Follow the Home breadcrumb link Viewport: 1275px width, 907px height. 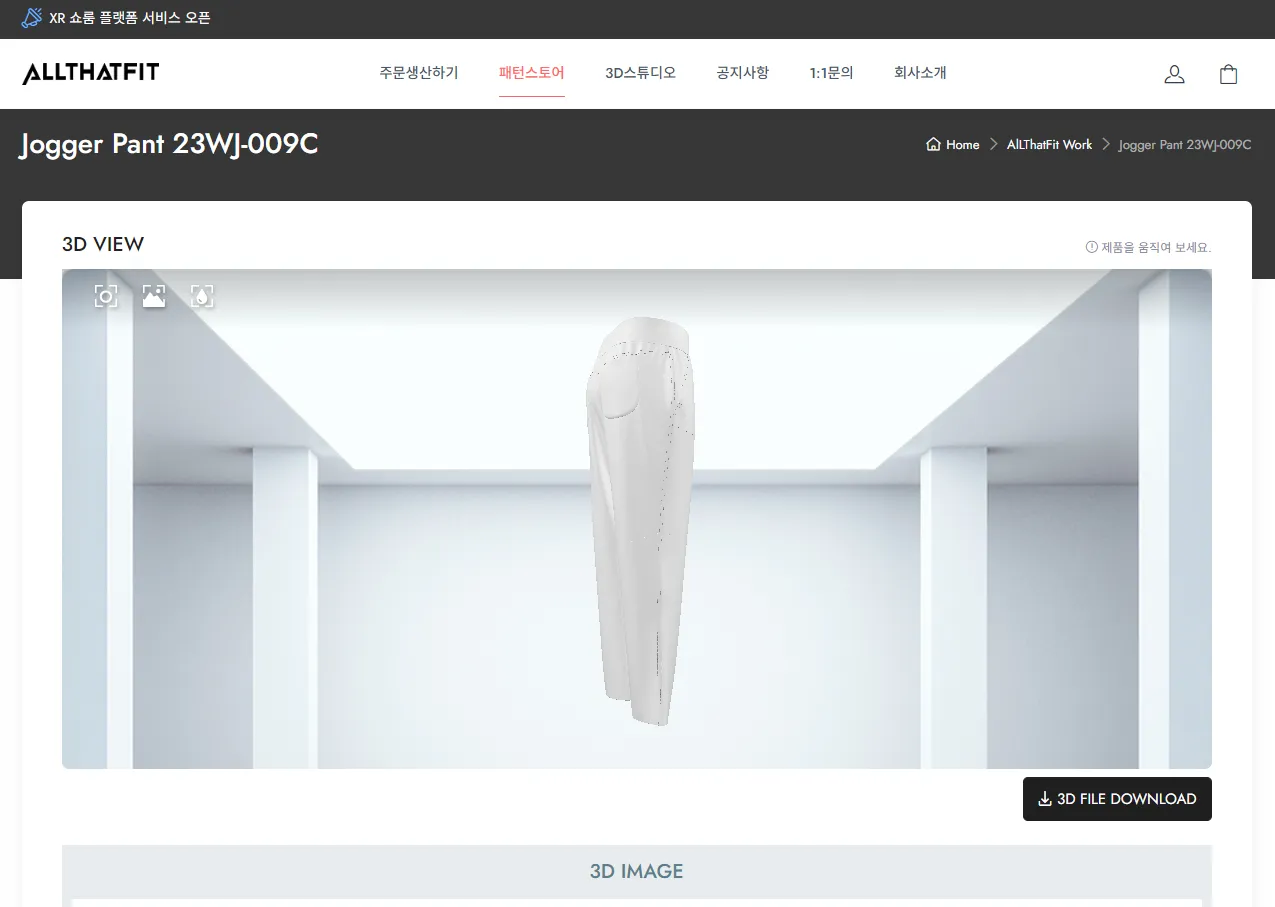tap(963, 145)
